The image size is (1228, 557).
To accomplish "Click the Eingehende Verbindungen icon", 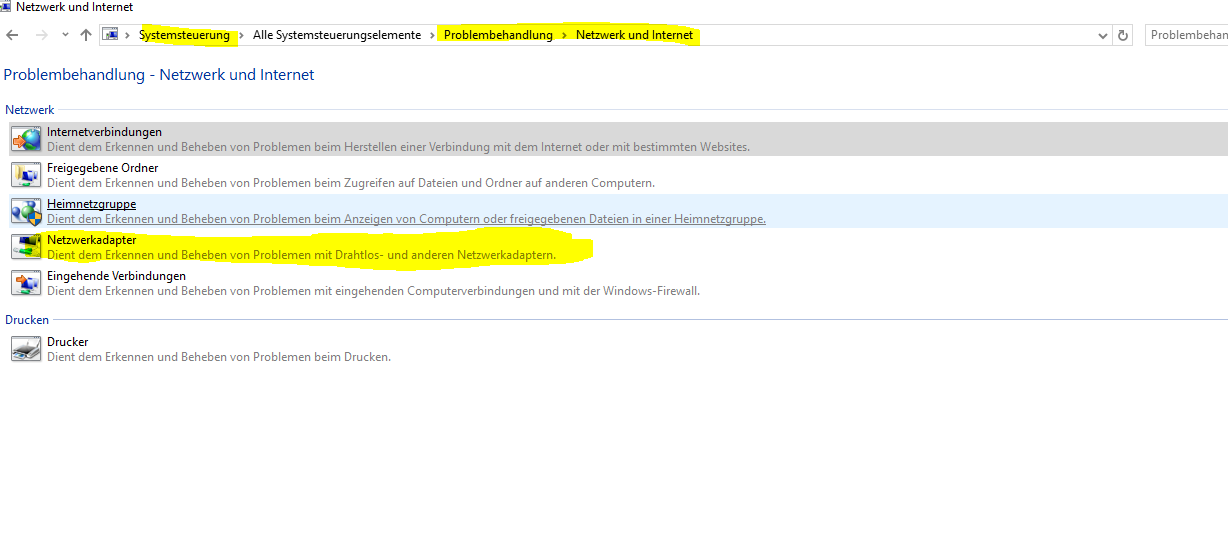I will [x=26, y=283].
